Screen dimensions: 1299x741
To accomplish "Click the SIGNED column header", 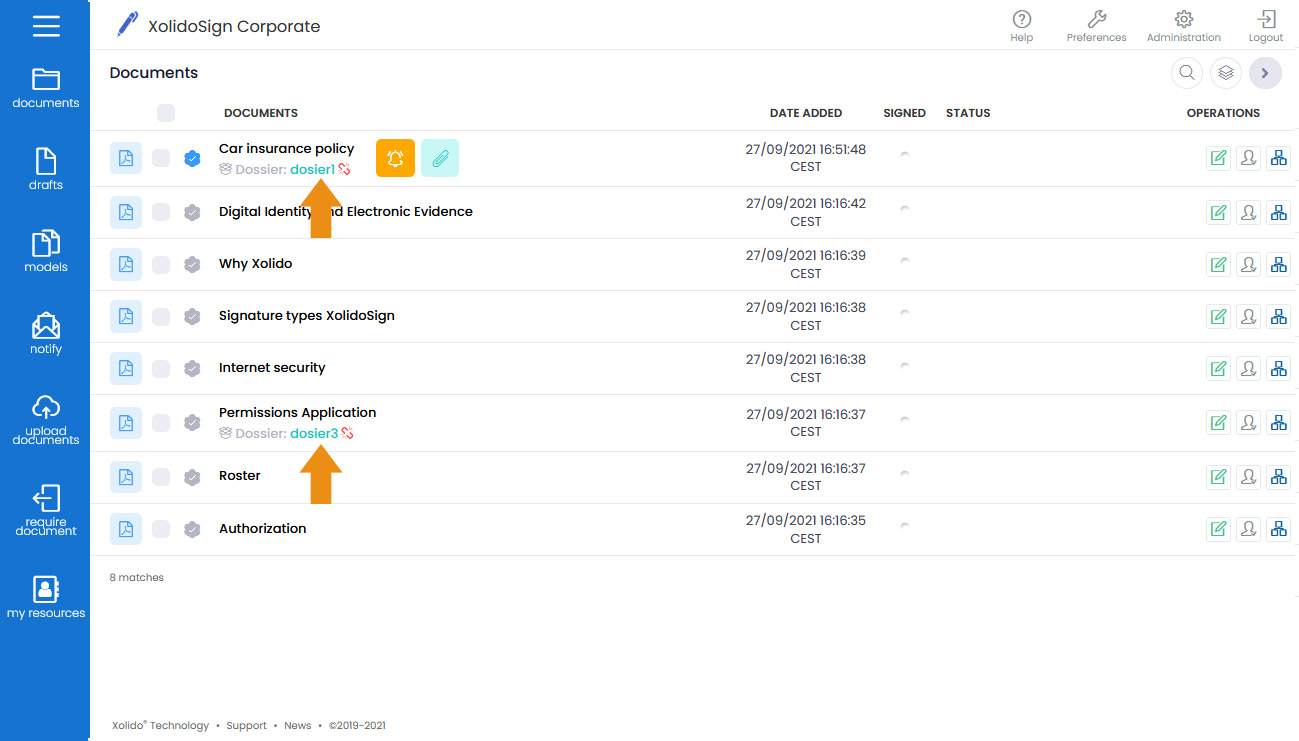I will (905, 113).
